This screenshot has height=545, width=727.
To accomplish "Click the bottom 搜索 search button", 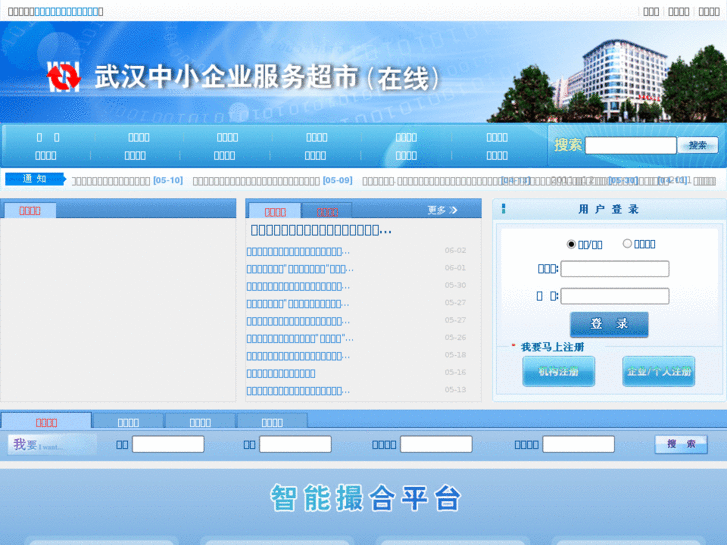I will pos(681,444).
